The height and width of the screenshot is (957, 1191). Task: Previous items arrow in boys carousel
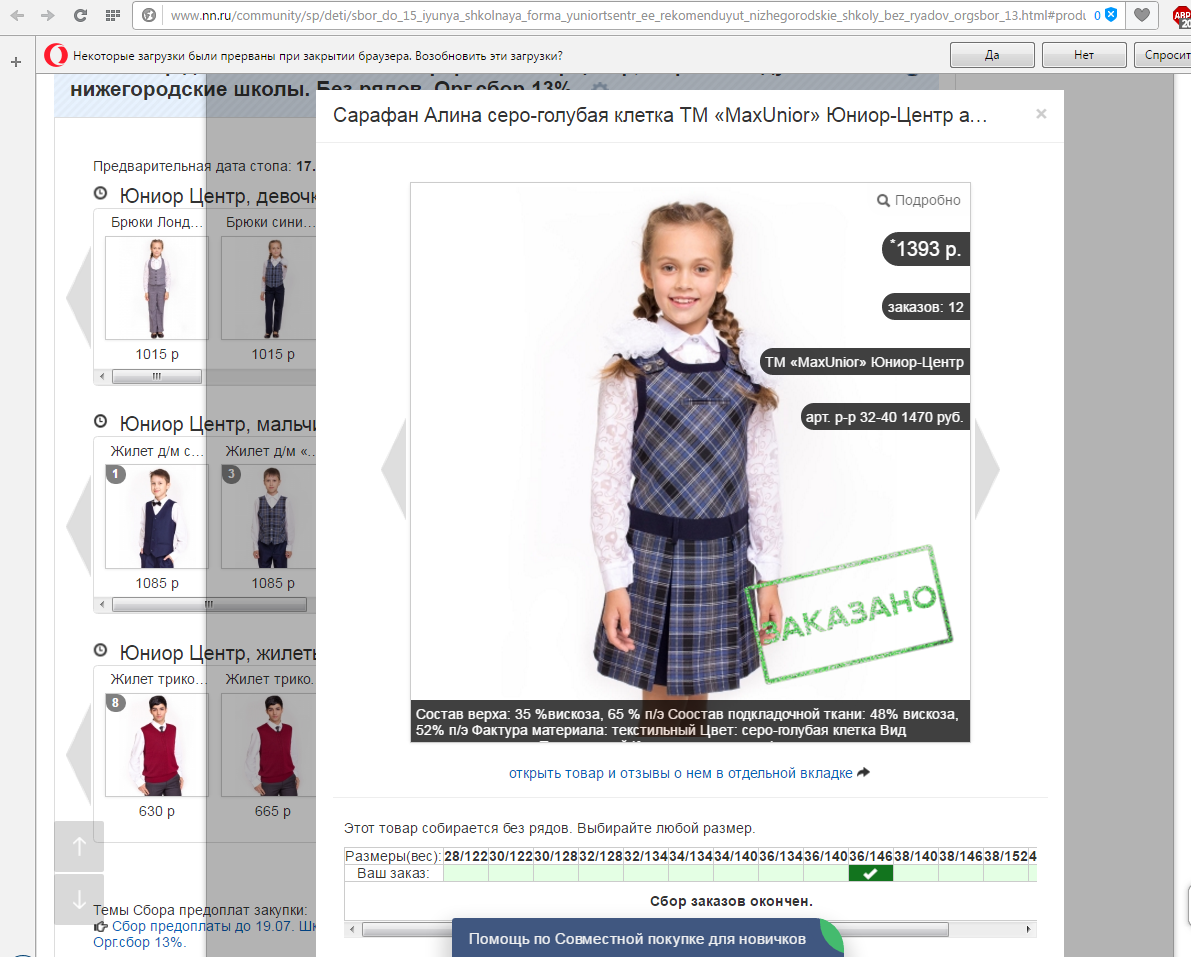78,526
